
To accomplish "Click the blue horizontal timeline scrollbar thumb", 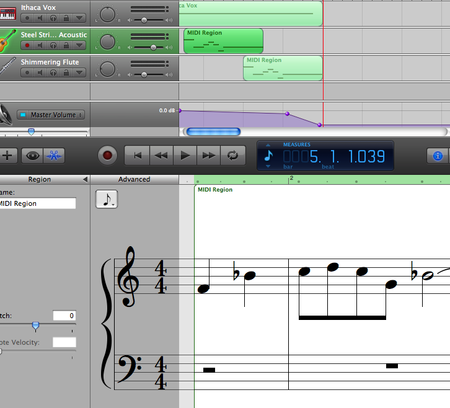I will (x=213, y=132).
